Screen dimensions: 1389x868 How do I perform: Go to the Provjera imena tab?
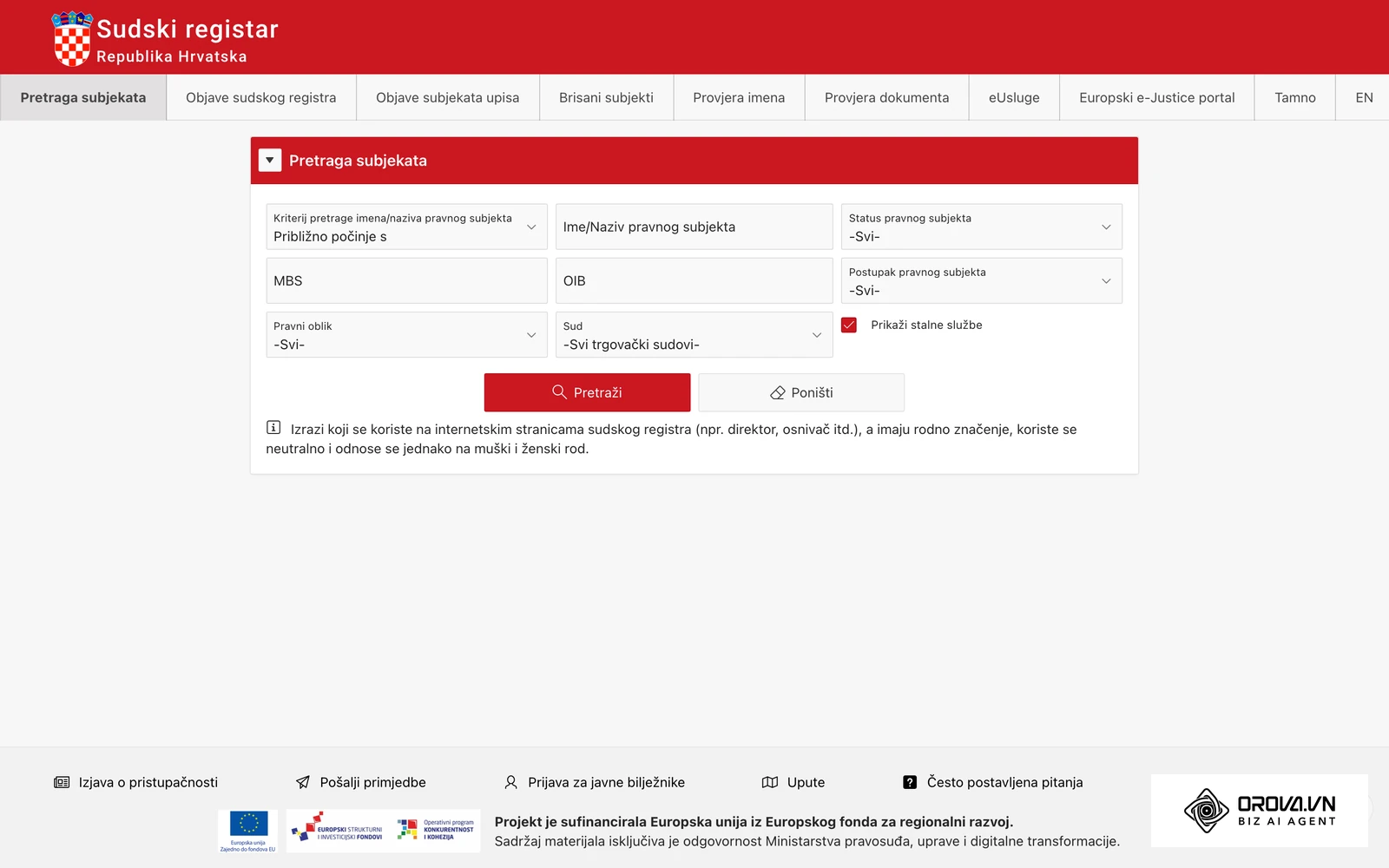click(739, 97)
